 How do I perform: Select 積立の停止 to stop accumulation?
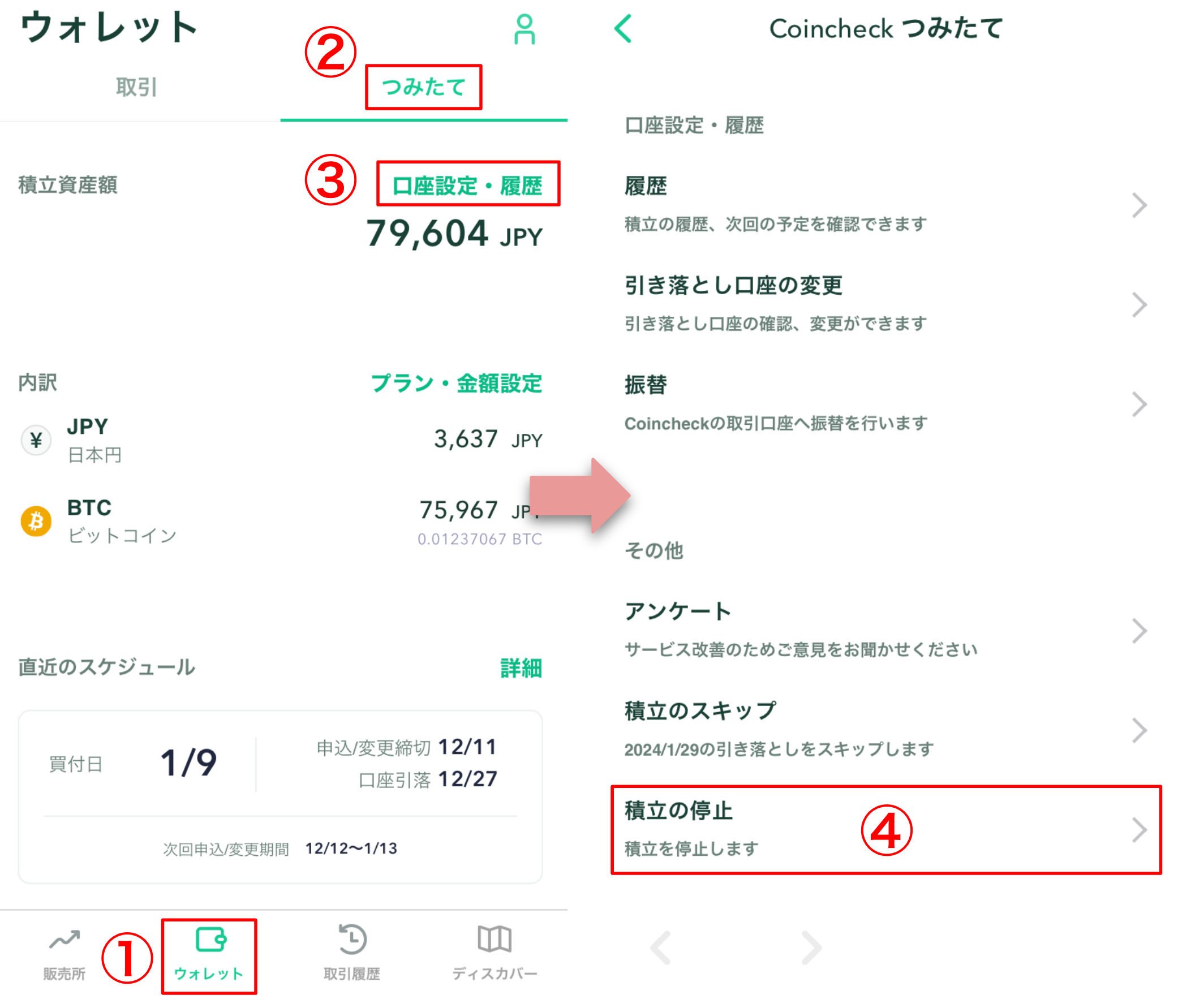pos(886,829)
